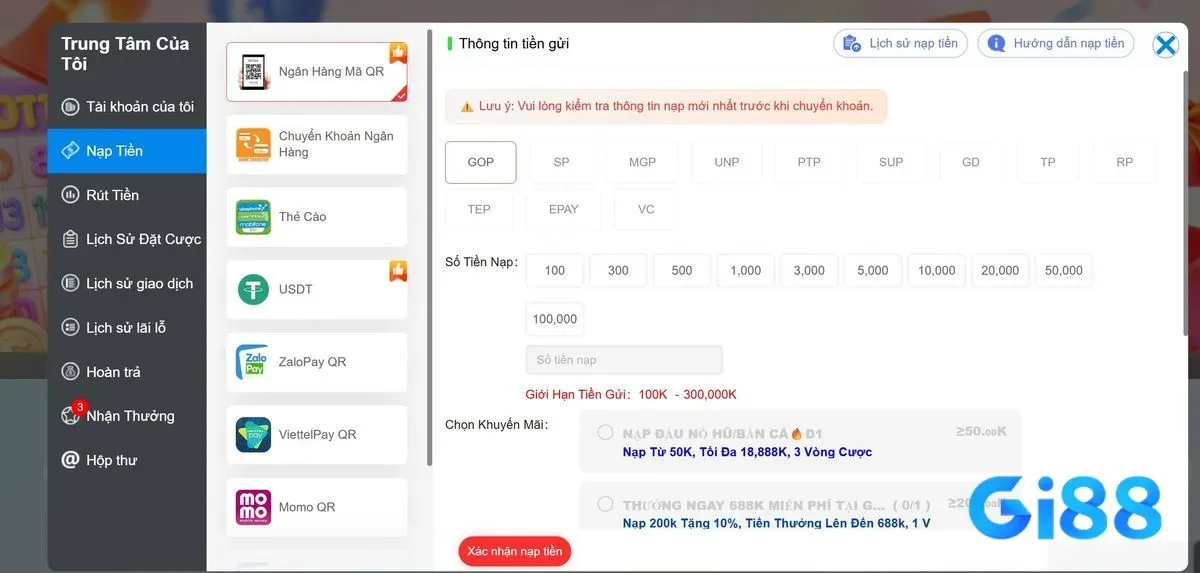Click the Rút Tiền sidebar icon
The image size is (1200, 573).
tap(70, 195)
